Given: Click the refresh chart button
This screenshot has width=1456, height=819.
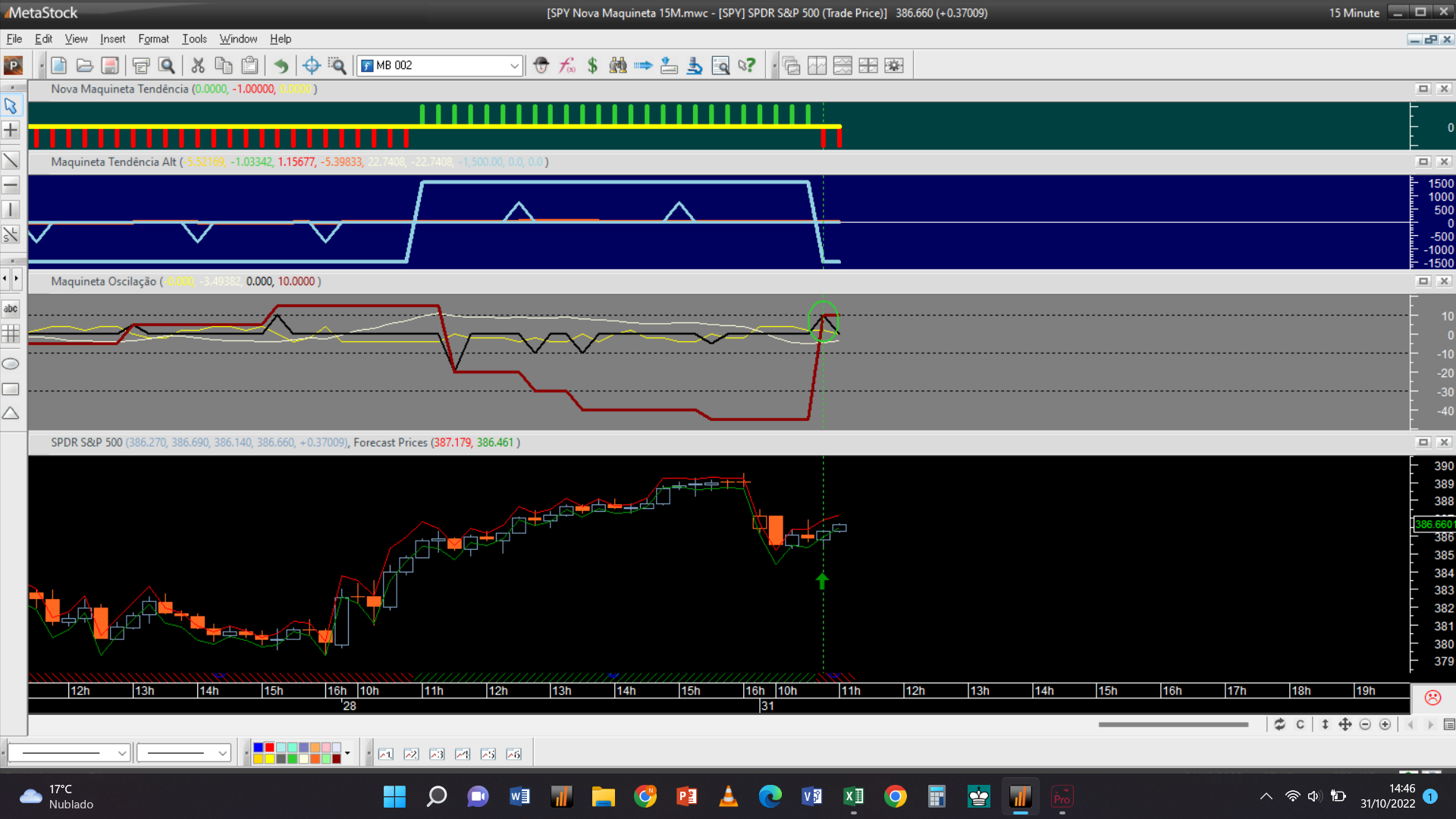Looking at the screenshot, I should pos(1279,724).
